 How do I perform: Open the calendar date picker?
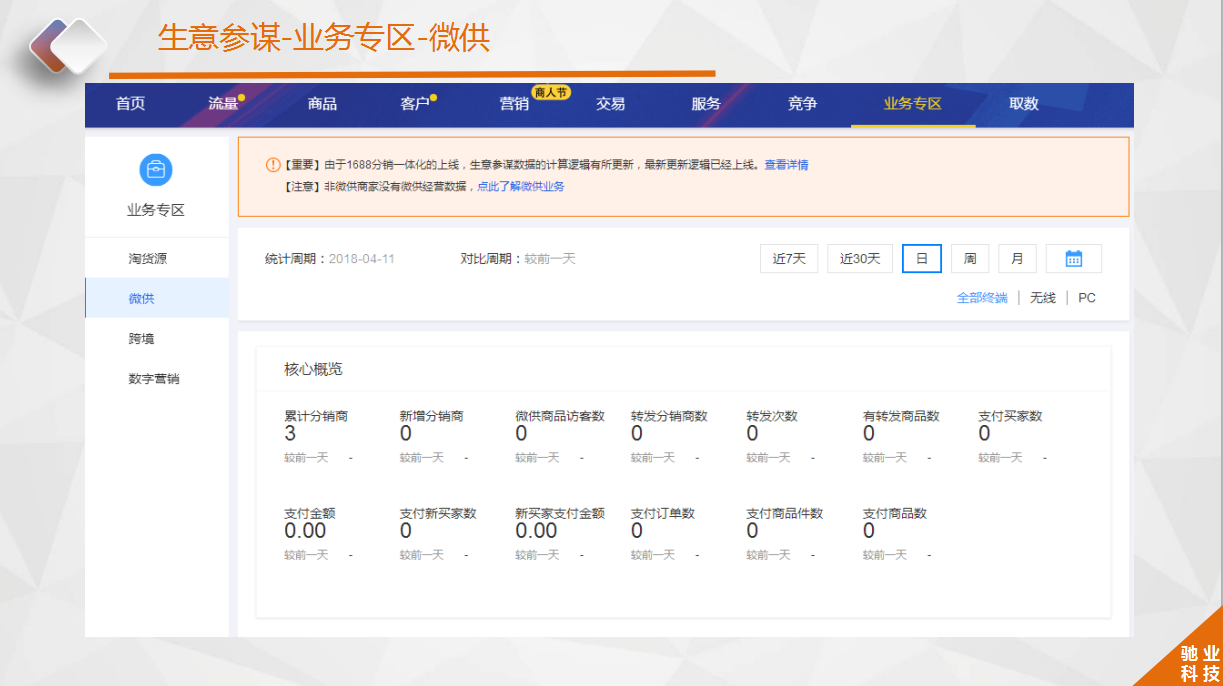point(1074,259)
